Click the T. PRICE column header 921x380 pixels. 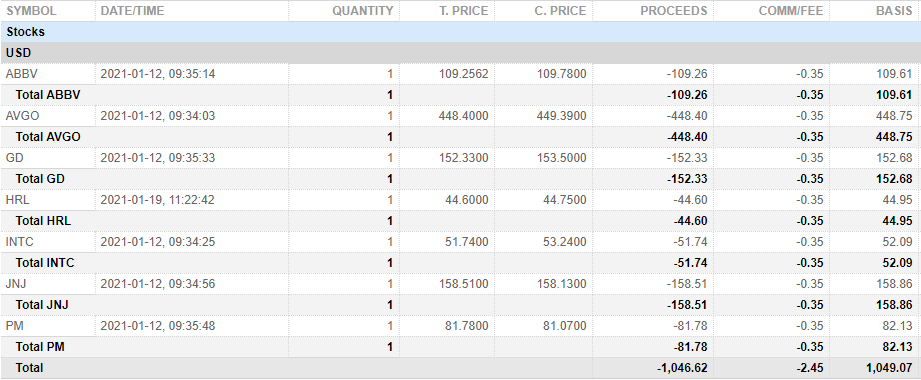[x=464, y=11]
